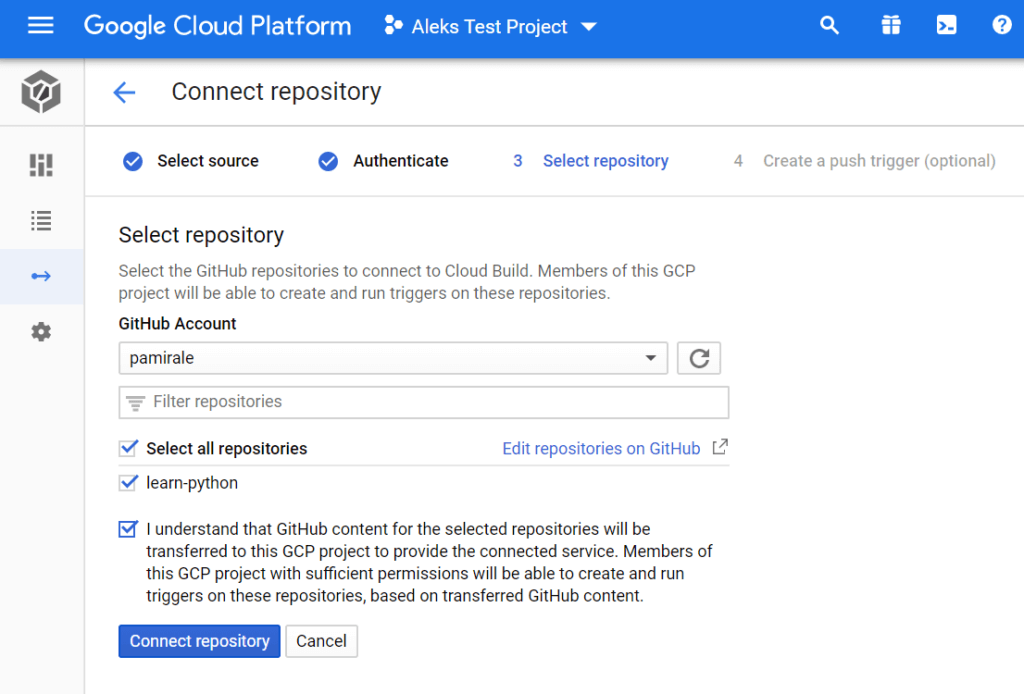Open the Aleks Test Project selector

coord(490,27)
